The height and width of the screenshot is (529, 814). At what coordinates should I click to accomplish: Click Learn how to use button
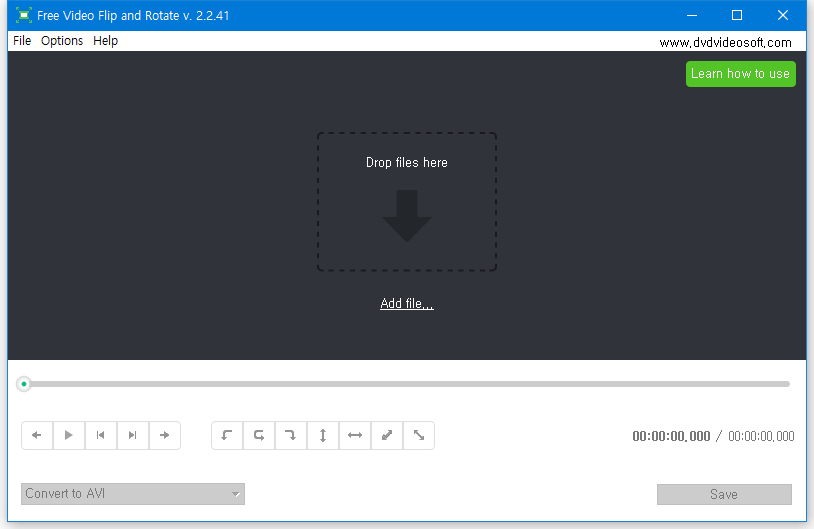point(740,74)
